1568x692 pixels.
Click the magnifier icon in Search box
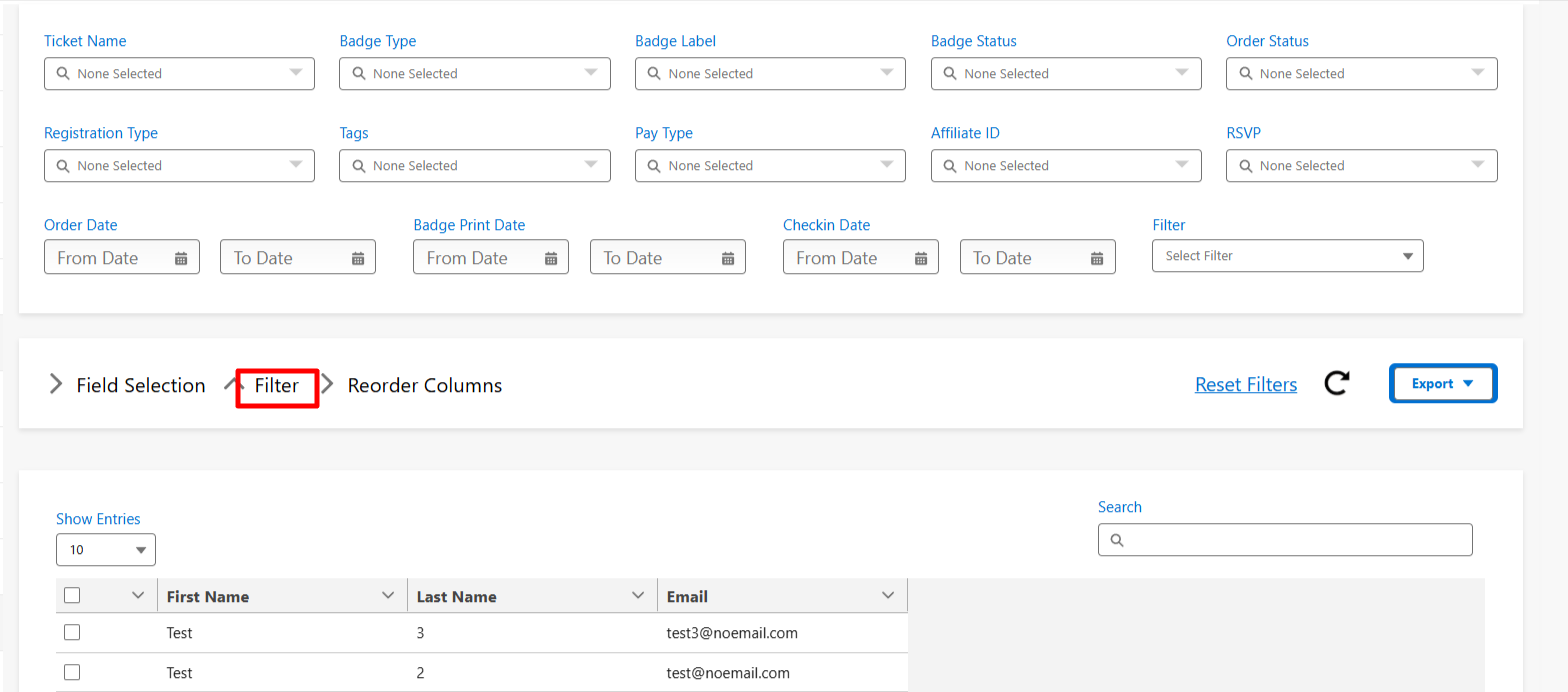[1117, 540]
